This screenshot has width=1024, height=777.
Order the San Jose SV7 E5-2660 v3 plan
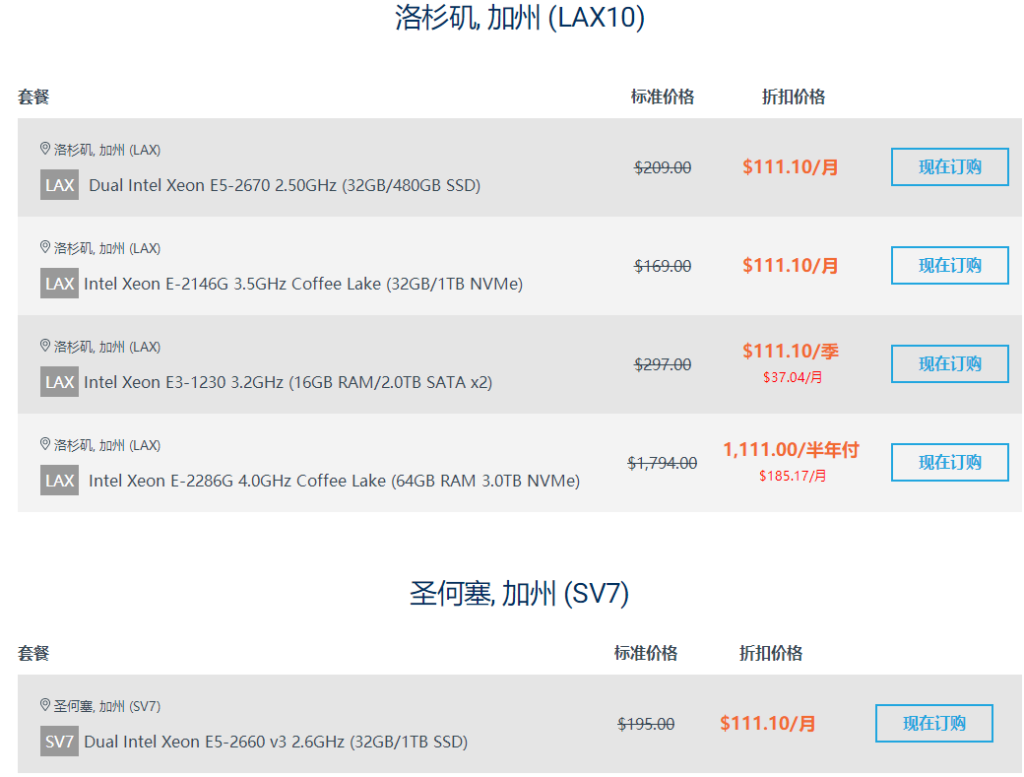(x=933, y=723)
